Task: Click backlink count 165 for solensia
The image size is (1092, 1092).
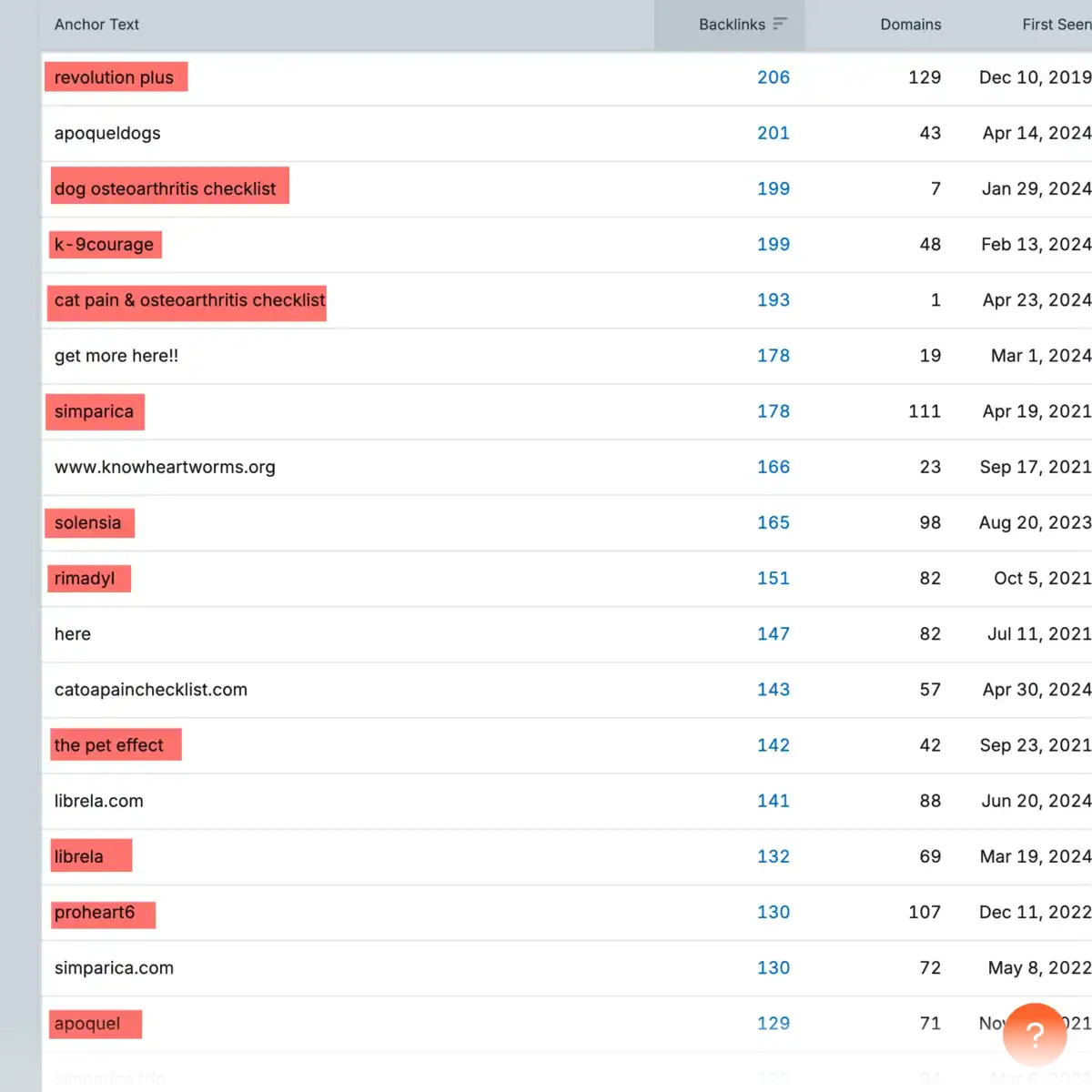Action: pyautogui.click(x=773, y=522)
